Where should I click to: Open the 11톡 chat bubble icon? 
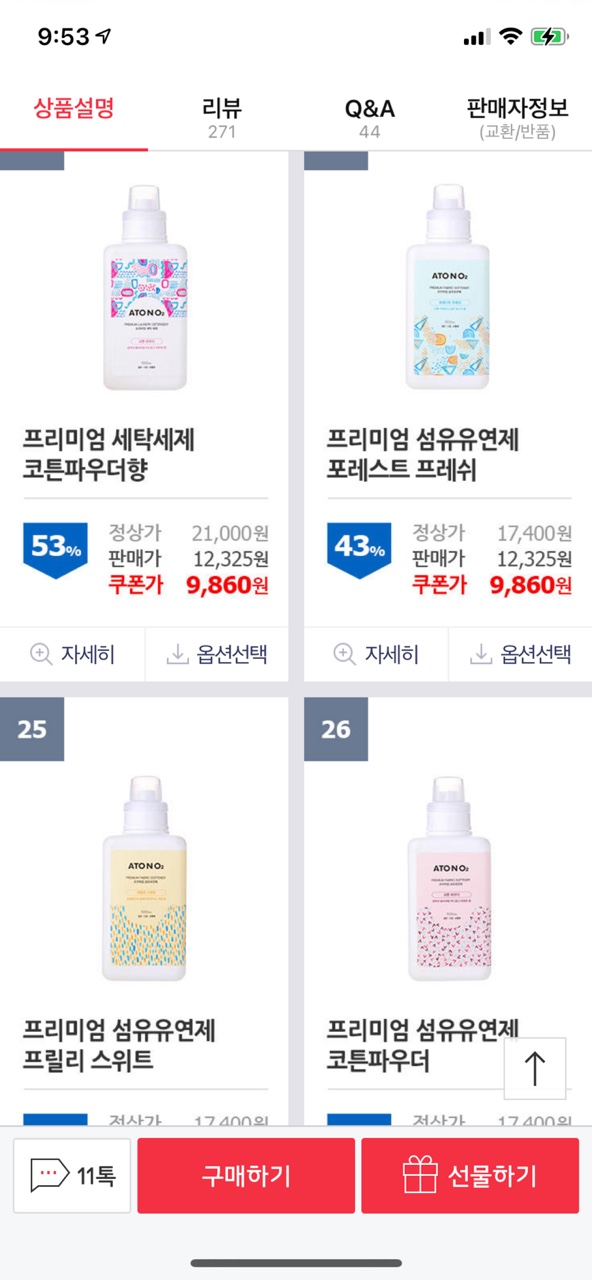point(49,1175)
